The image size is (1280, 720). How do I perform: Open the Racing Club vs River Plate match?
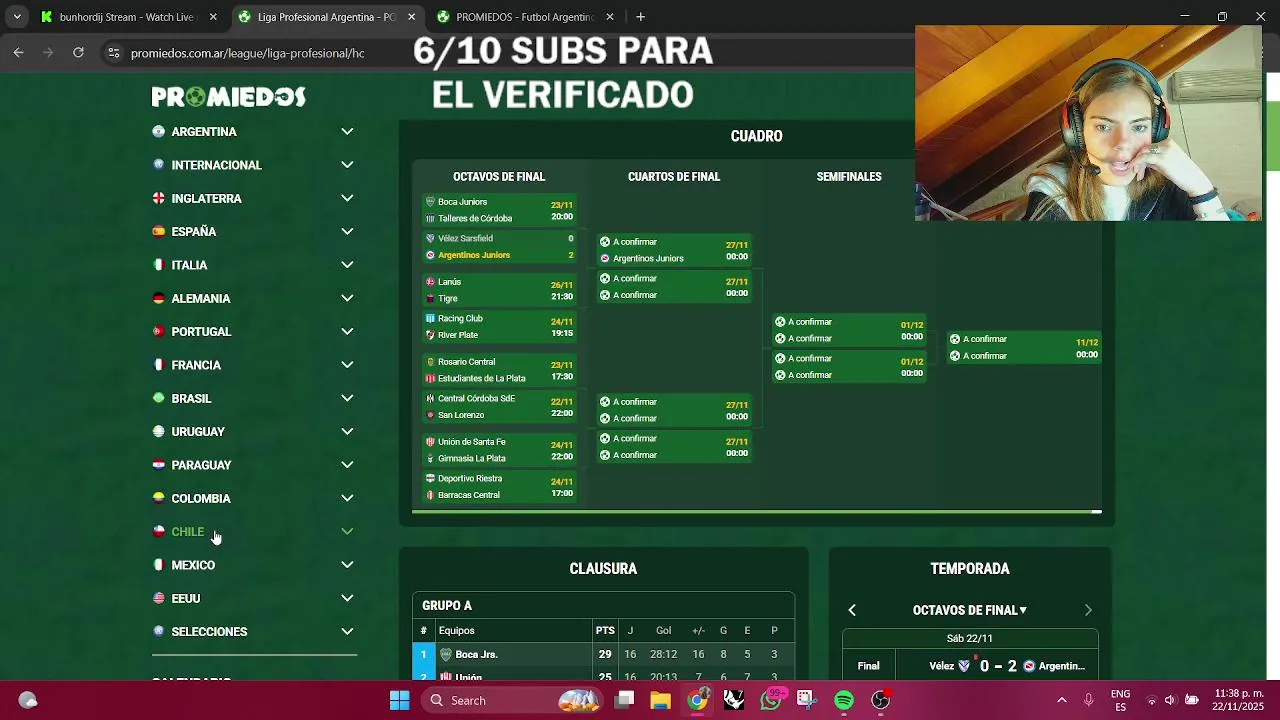point(499,327)
